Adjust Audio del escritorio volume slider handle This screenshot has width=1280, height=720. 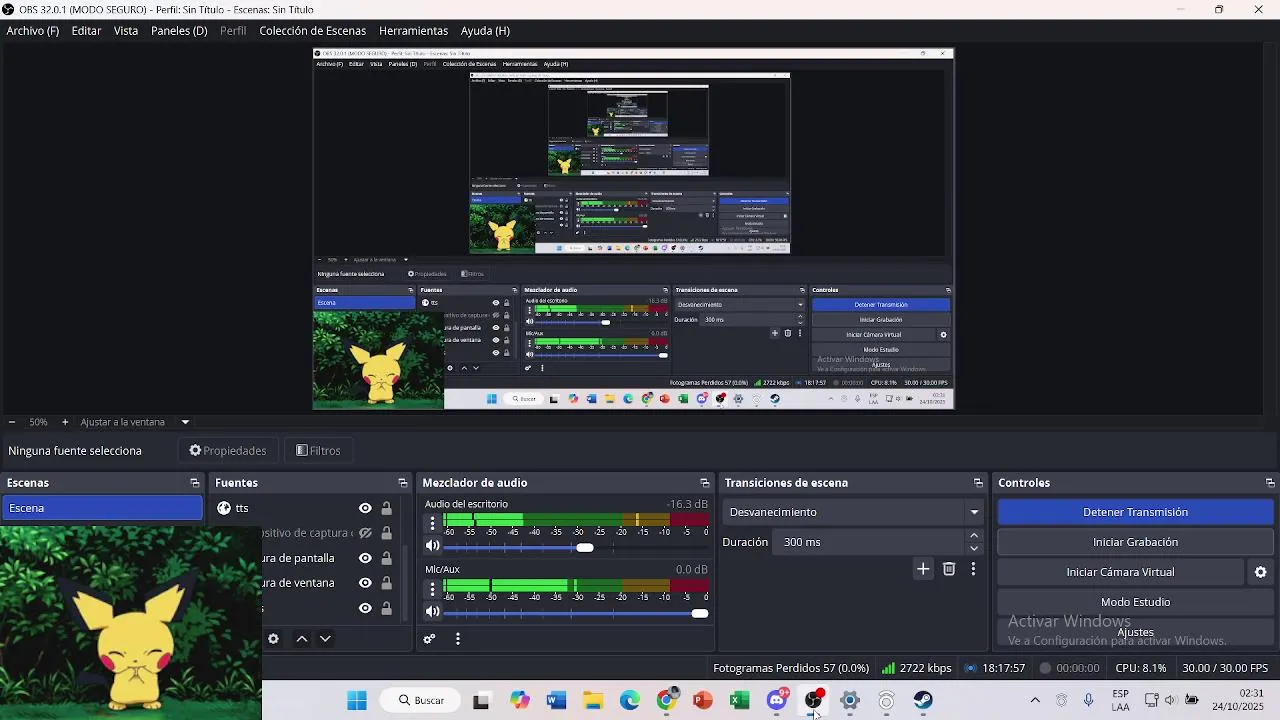coord(585,546)
